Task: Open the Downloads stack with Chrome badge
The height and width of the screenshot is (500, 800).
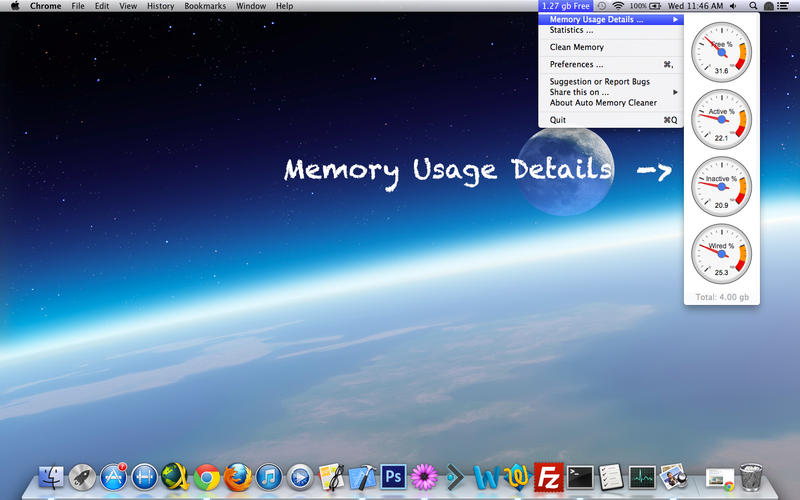Action: tap(720, 479)
